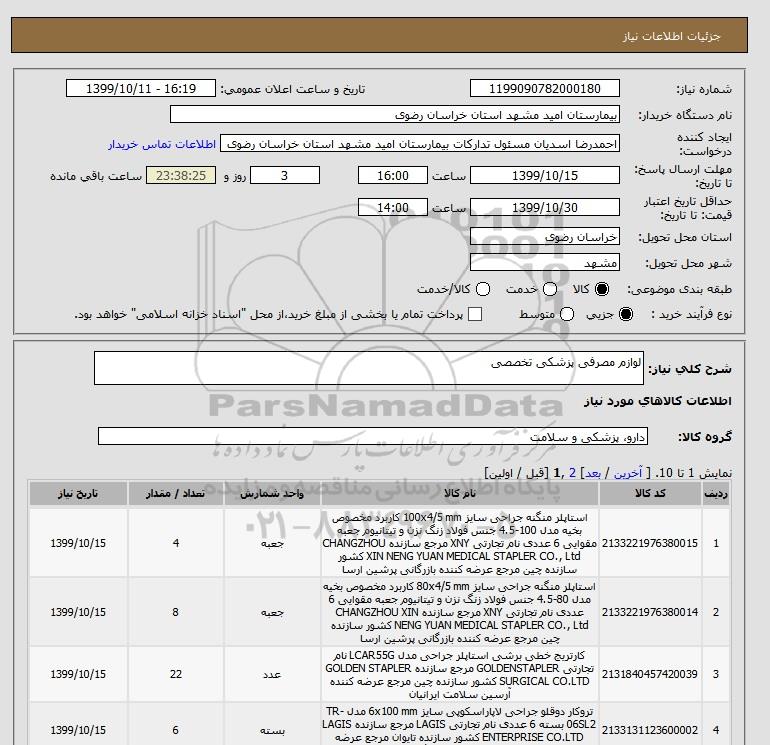Viewport: 770px width, 745px height.
Task: Select product code 2133221976380014
Action: 650,612
